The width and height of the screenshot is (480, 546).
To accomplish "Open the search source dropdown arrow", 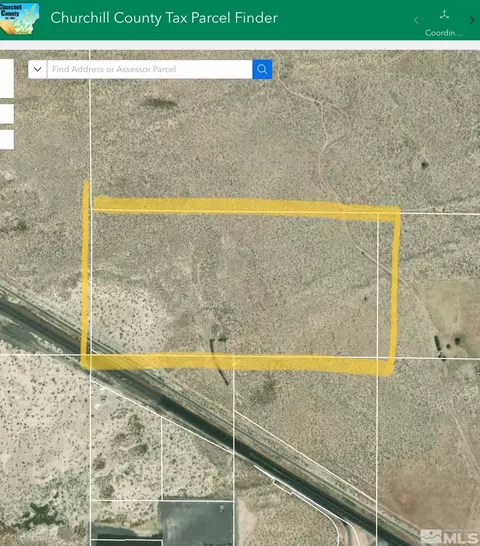I will (x=38, y=69).
